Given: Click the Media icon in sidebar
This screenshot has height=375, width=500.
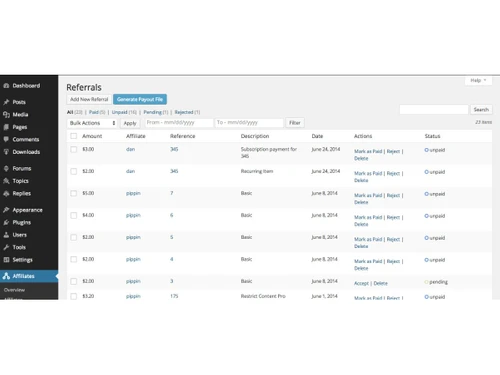Looking at the screenshot, I should (6, 115).
